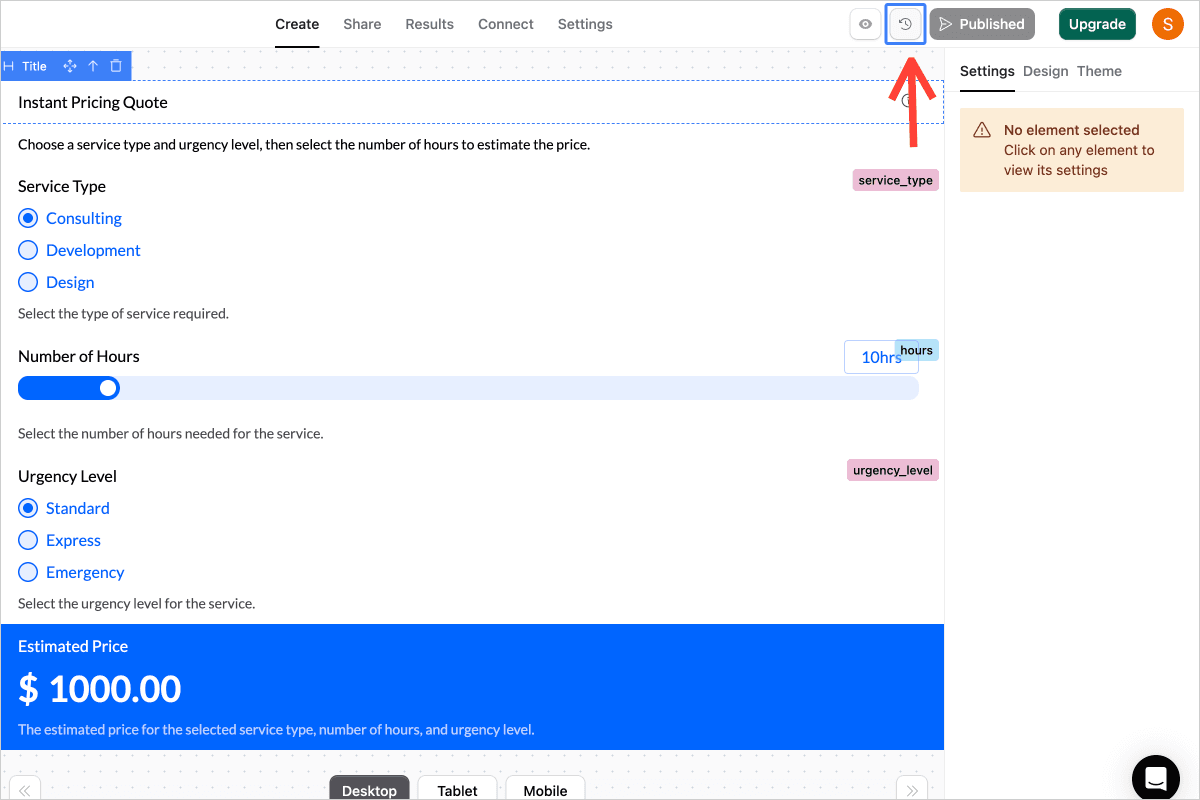Click 'Select the urgency level for the service.' hint
1200x800 pixels.
137,603
